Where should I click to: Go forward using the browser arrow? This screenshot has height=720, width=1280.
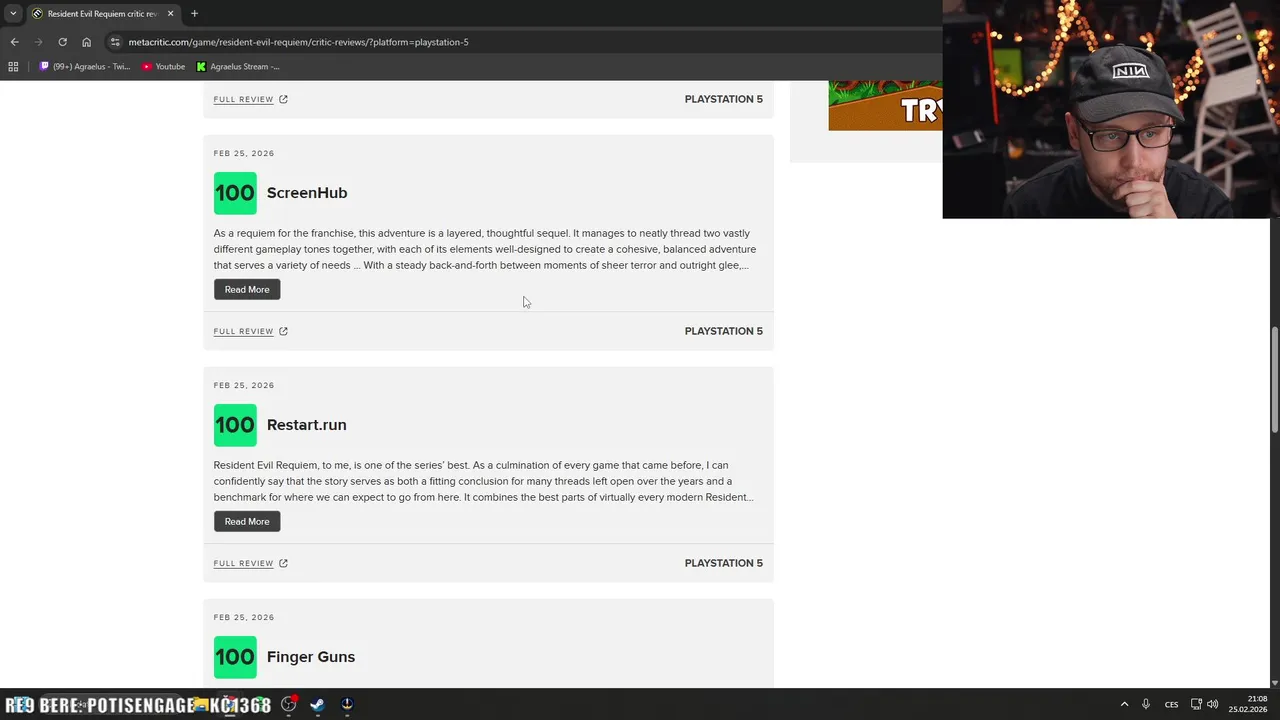pyautogui.click(x=38, y=42)
